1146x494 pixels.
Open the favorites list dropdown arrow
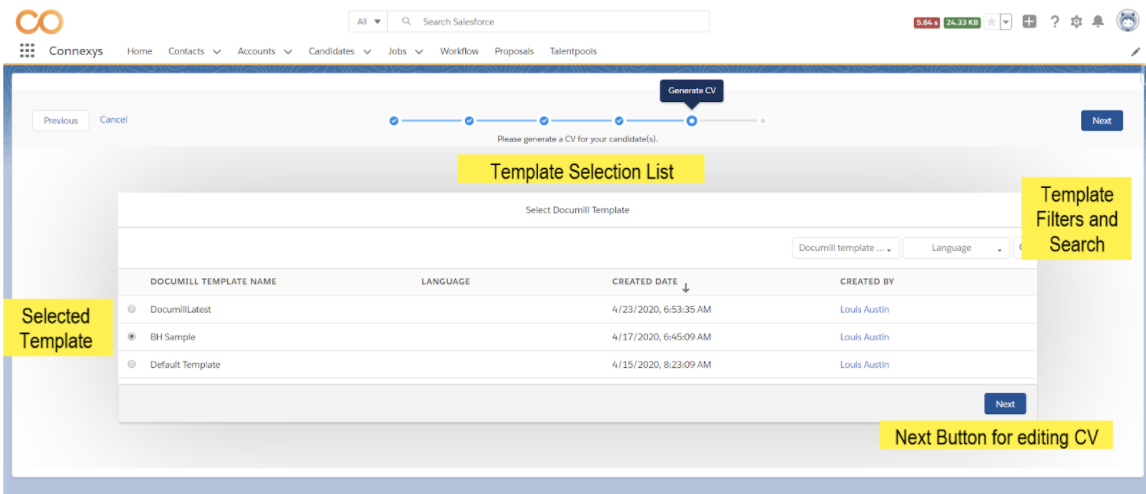(1006, 22)
